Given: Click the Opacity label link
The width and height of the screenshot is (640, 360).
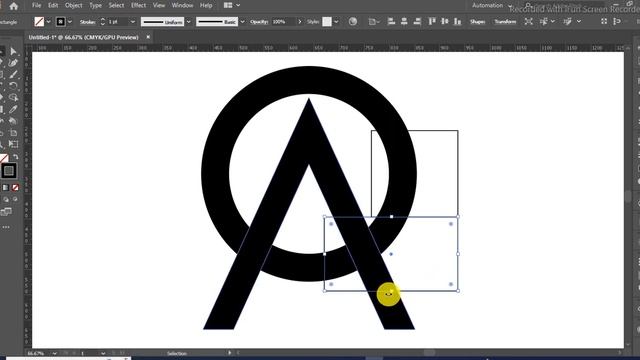Looking at the screenshot, I should coord(259,22).
